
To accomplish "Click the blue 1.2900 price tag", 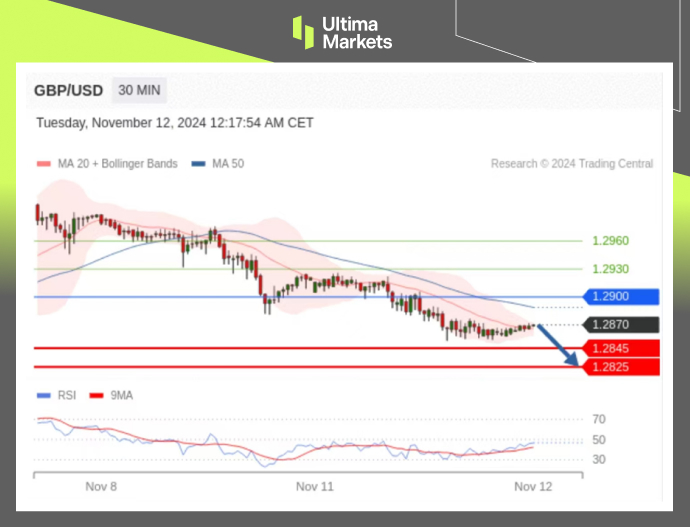I will (619, 297).
